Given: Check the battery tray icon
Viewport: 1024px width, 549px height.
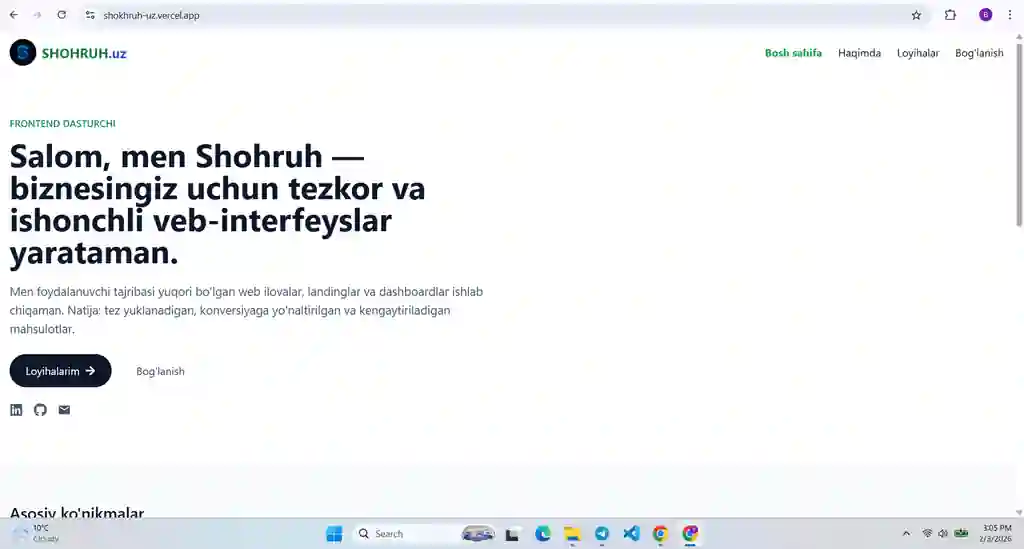Looking at the screenshot, I should [961, 533].
